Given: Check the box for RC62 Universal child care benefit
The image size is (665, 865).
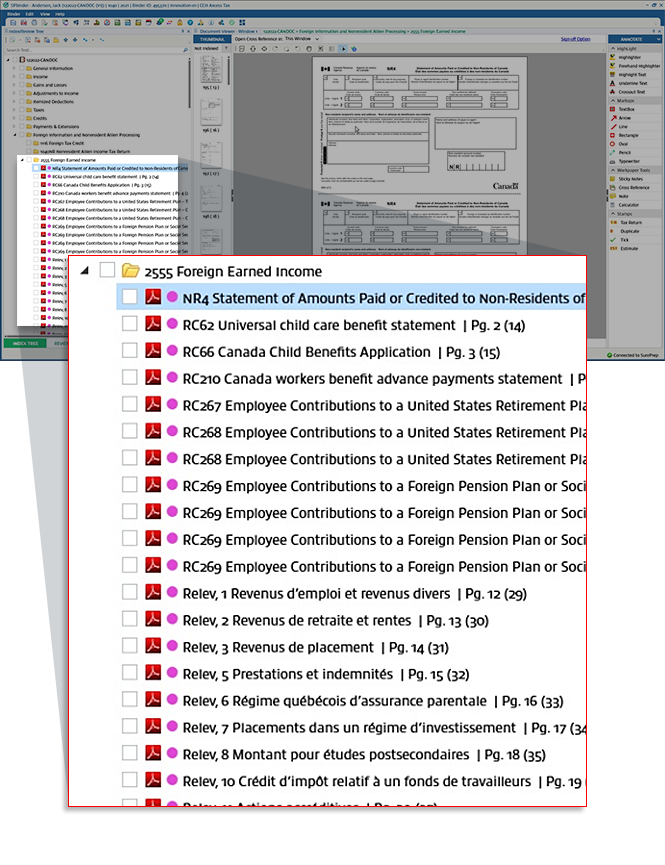Looking at the screenshot, I should point(129,324).
